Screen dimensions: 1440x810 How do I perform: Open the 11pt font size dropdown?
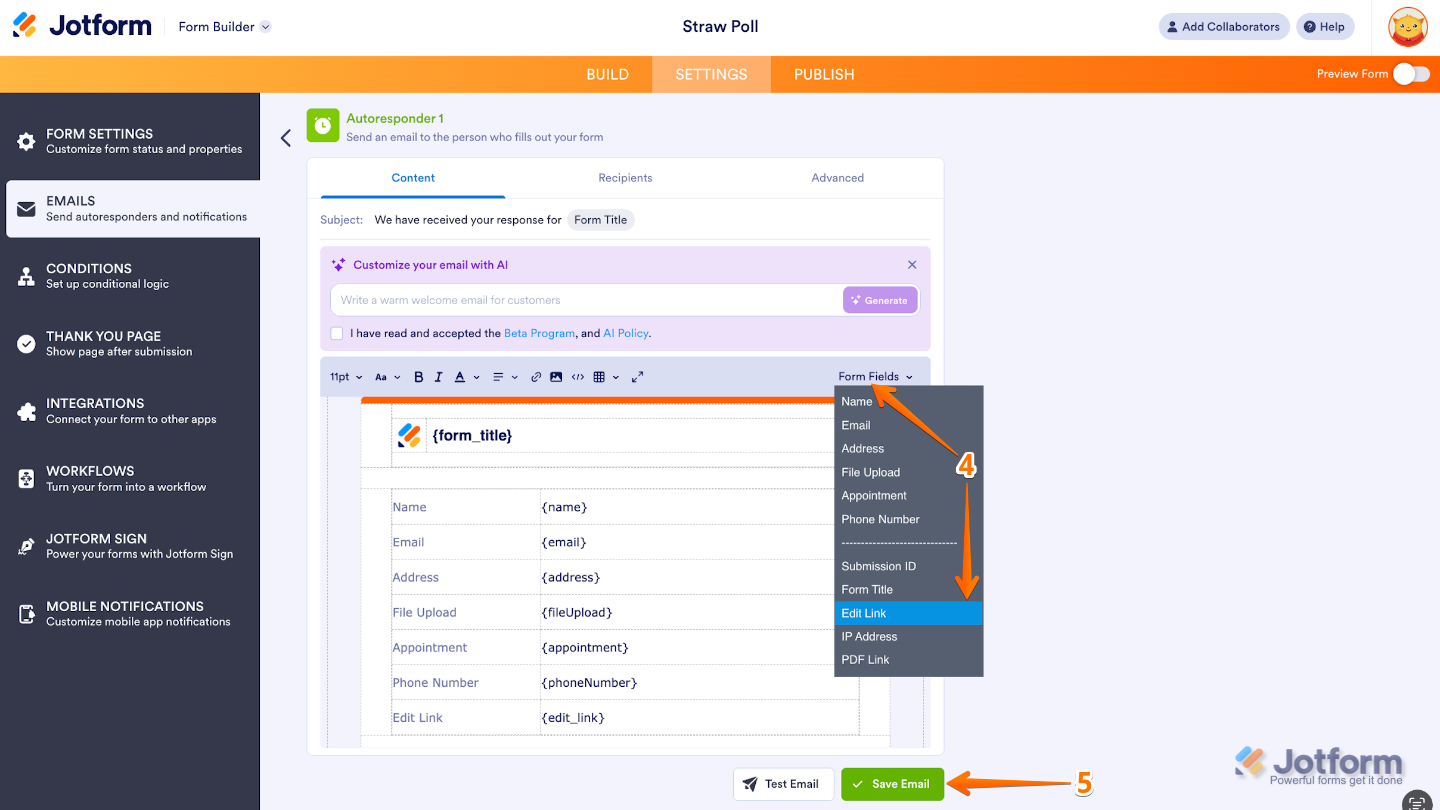(x=344, y=377)
